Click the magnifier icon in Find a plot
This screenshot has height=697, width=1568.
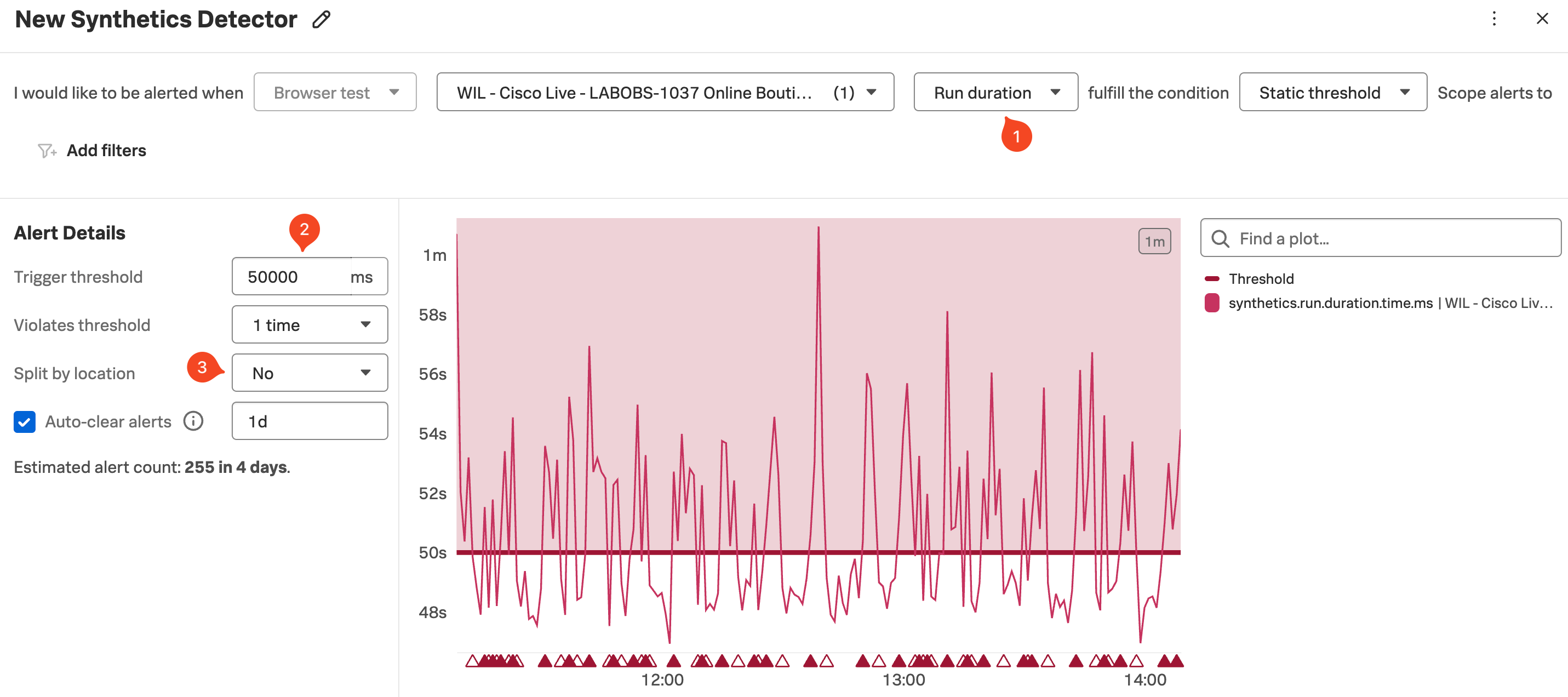(1220, 238)
